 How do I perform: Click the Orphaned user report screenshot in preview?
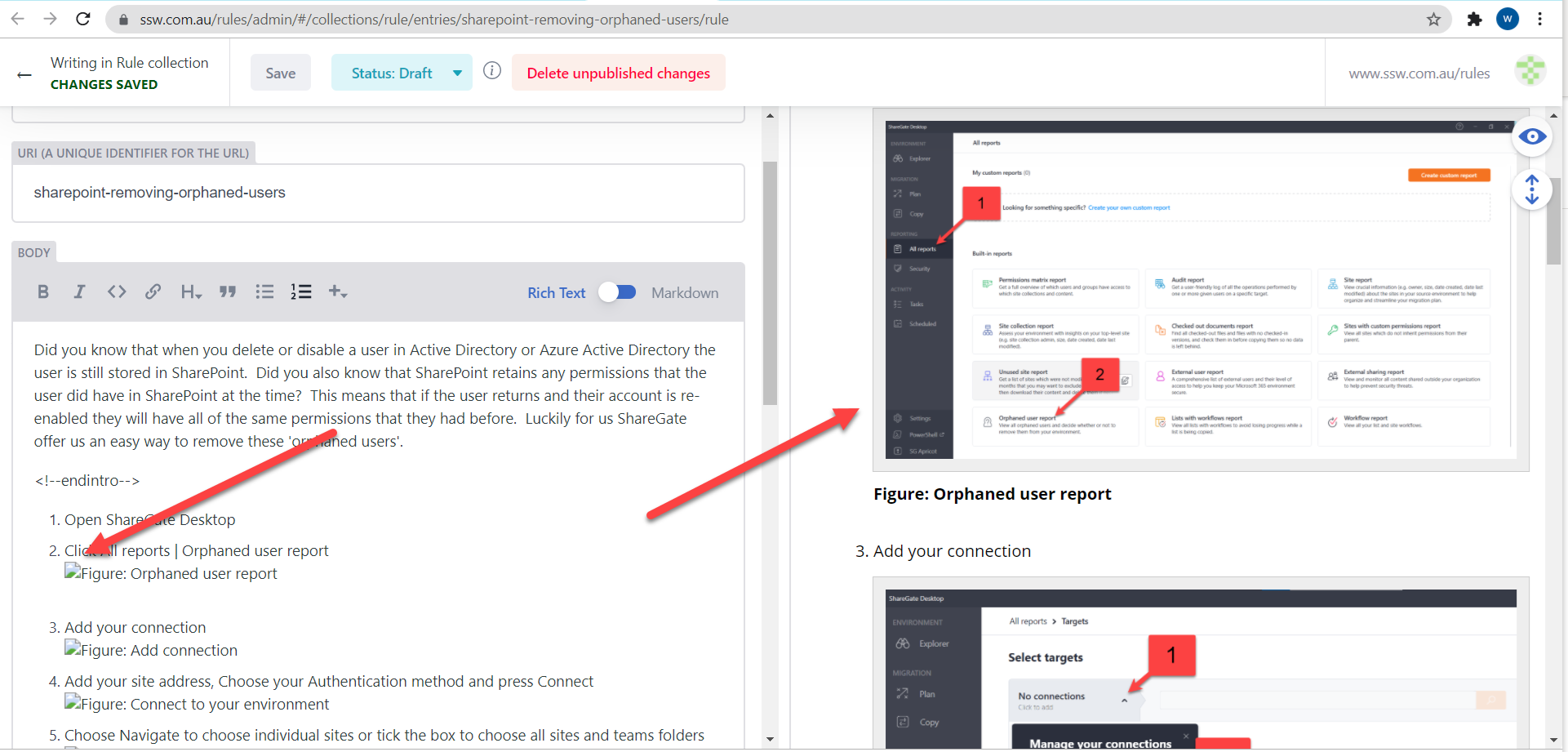(1201, 290)
